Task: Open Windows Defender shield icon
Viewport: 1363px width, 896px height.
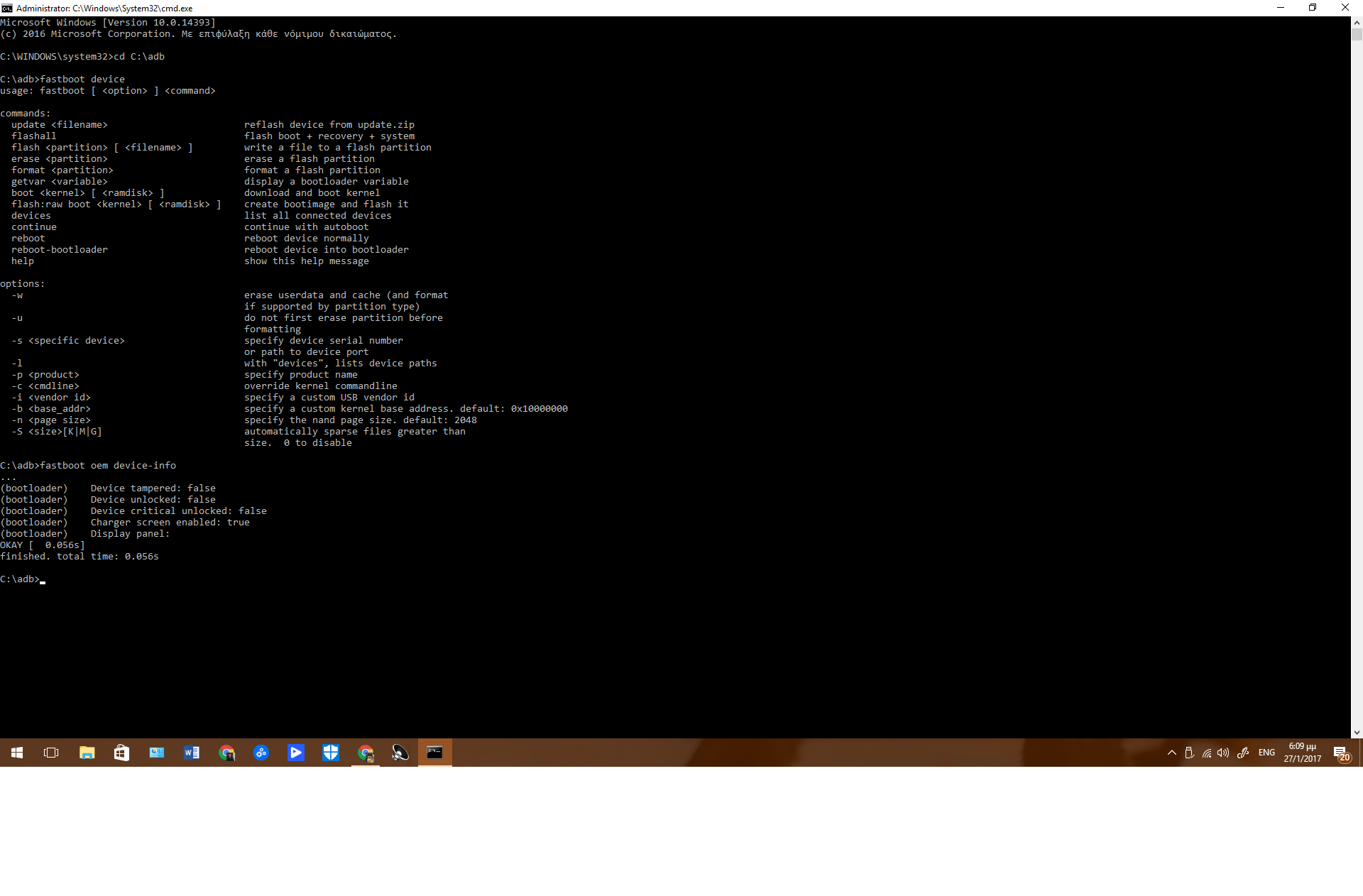Action: (x=331, y=753)
